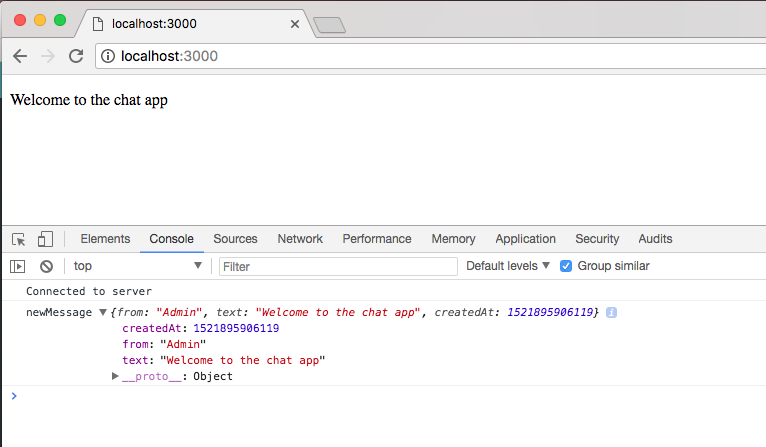Click the new tab button

[328, 25]
